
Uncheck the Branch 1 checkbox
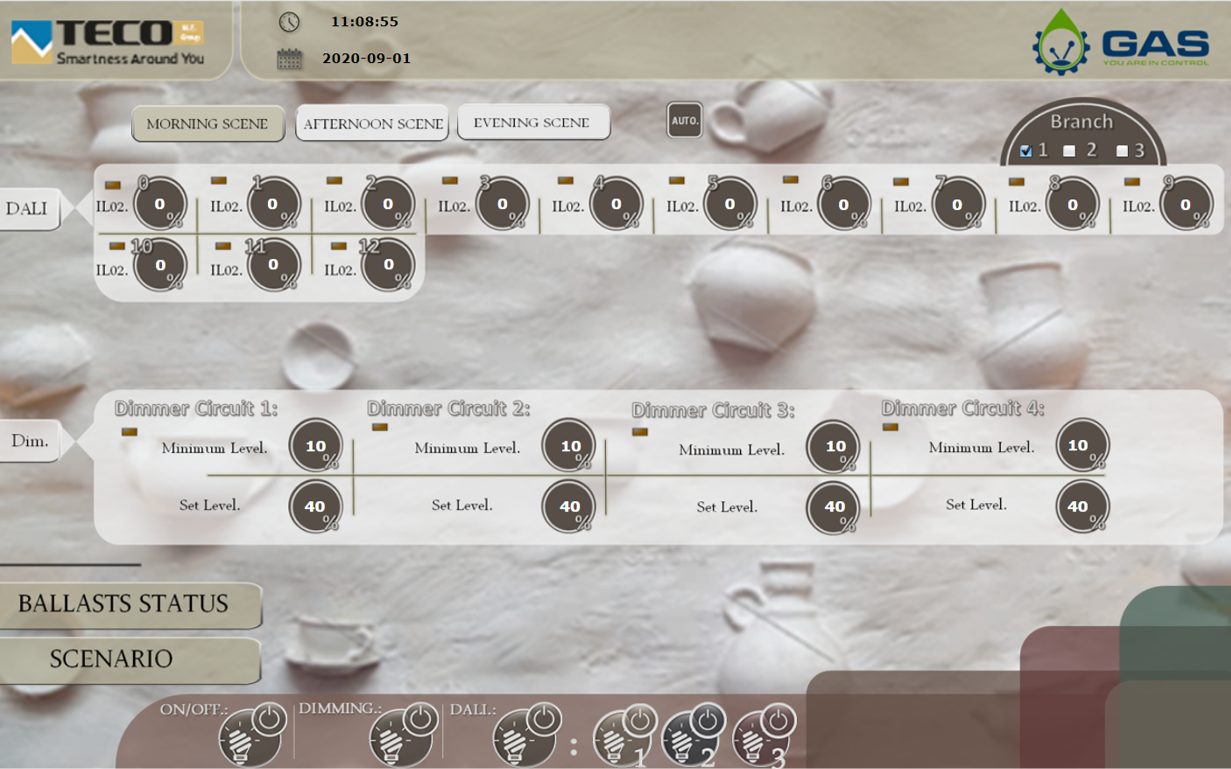(1026, 151)
